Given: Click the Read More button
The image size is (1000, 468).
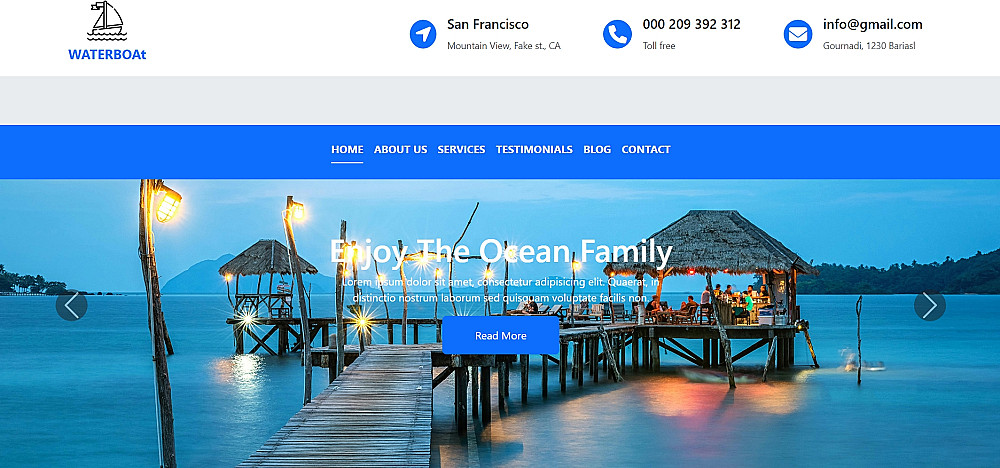Looking at the screenshot, I should pyautogui.click(x=501, y=335).
